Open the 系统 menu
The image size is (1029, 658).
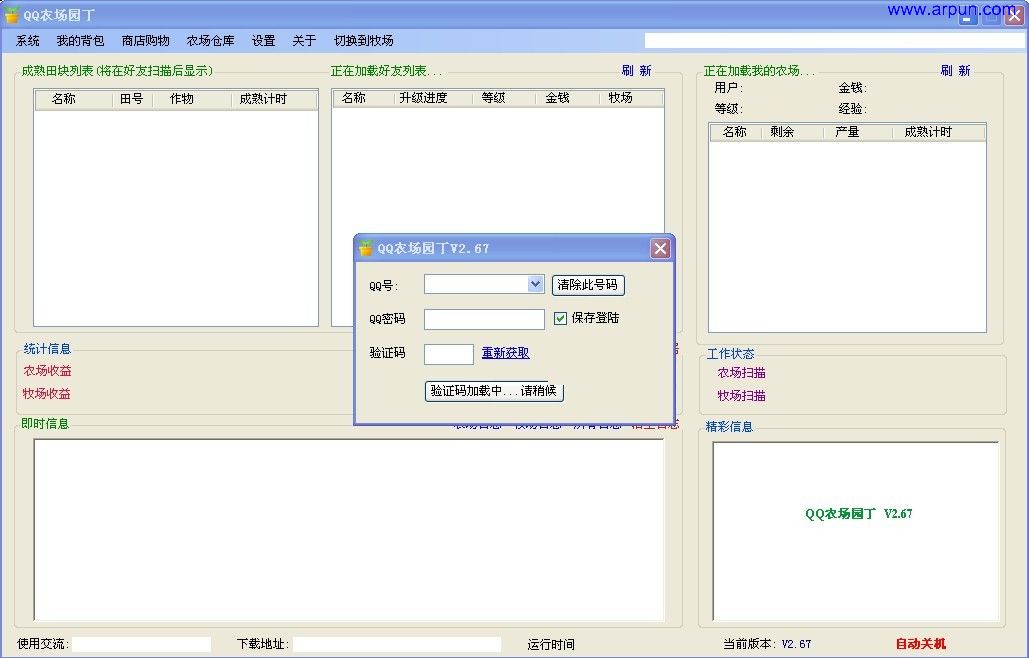(x=28, y=41)
